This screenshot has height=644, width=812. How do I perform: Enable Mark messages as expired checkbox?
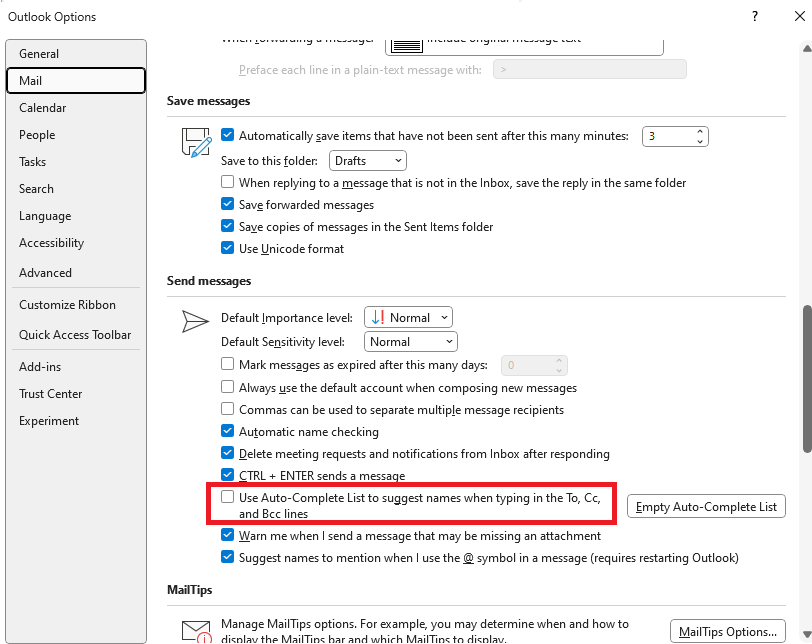(x=227, y=364)
